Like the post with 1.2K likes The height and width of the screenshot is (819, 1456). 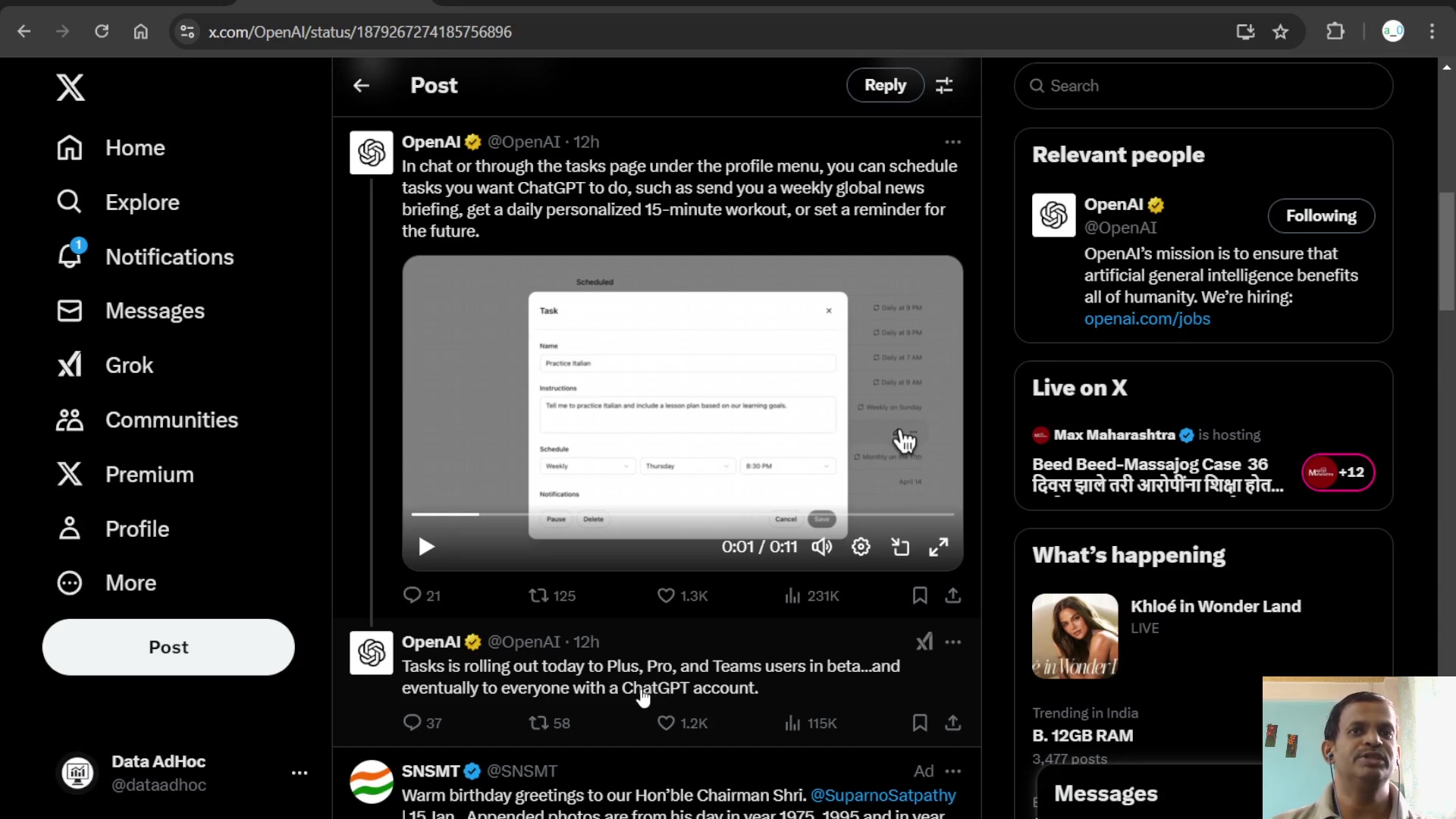point(682,723)
